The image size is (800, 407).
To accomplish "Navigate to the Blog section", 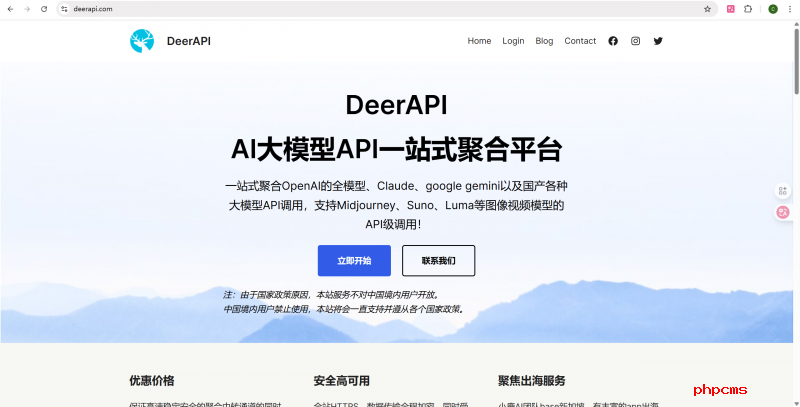I will [544, 41].
